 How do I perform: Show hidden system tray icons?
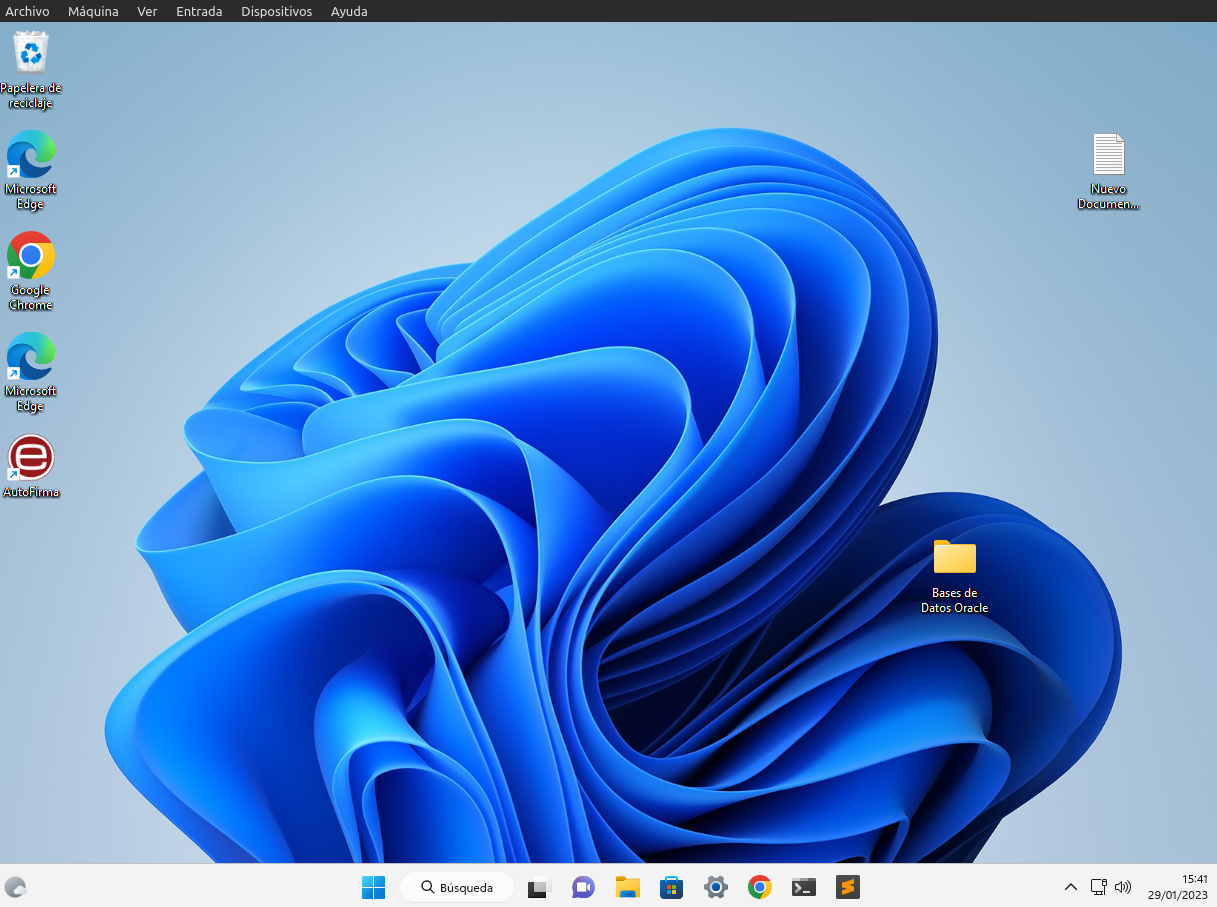click(x=1070, y=887)
